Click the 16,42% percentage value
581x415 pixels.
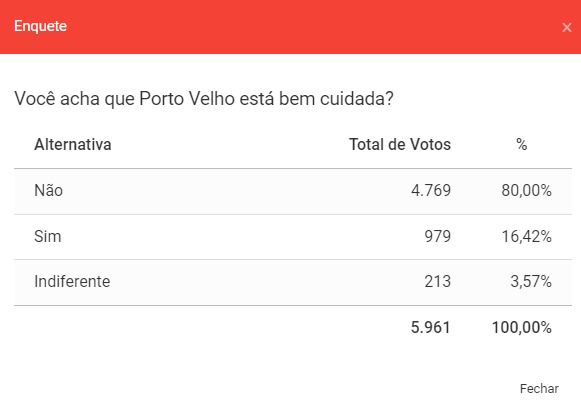527,236
